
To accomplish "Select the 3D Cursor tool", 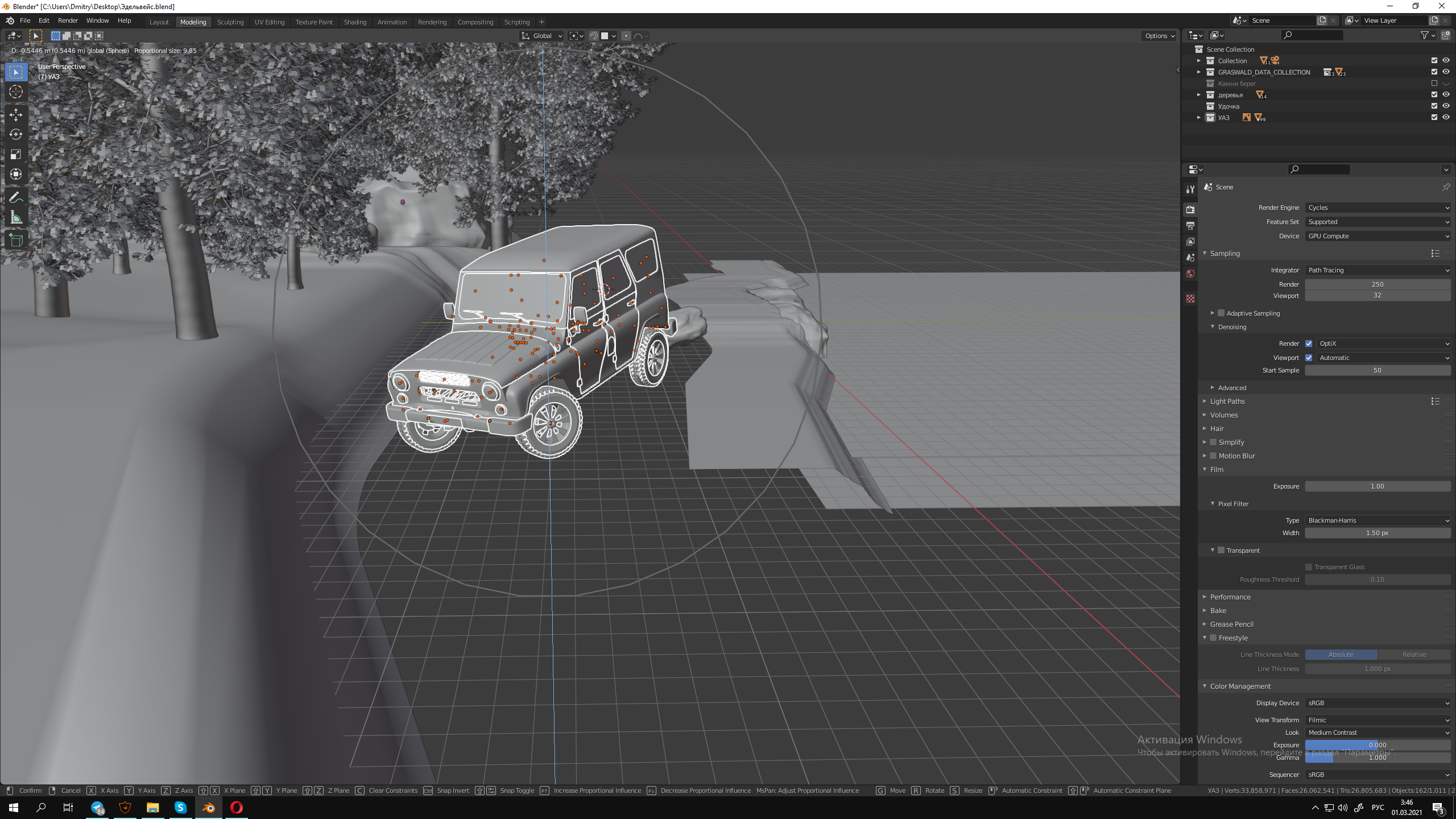I will [x=16, y=92].
